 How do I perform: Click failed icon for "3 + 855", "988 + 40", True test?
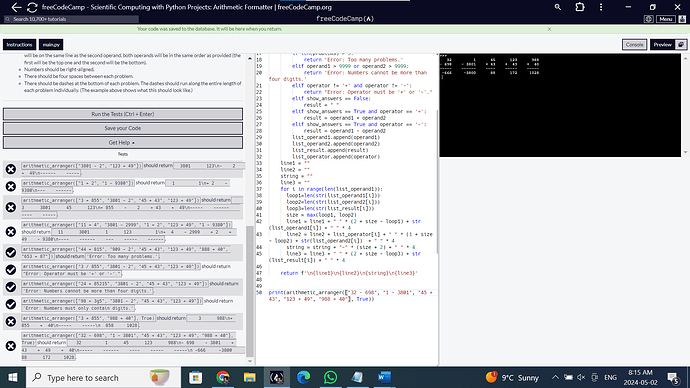[x=11, y=322]
